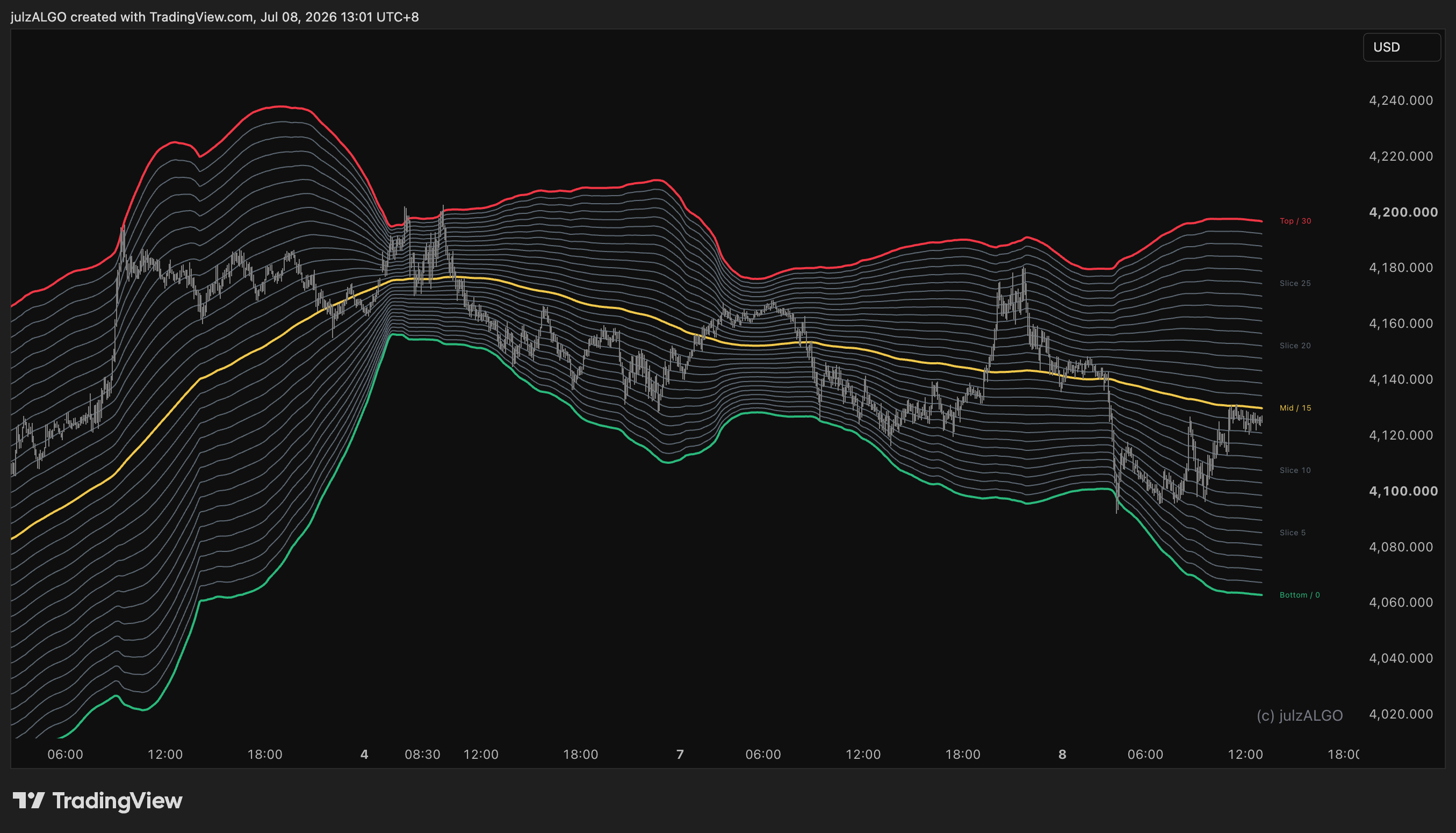This screenshot has width=1456, height=833.
Task: Click the 4,160.000 price axis label
Action: (1401, 323)
